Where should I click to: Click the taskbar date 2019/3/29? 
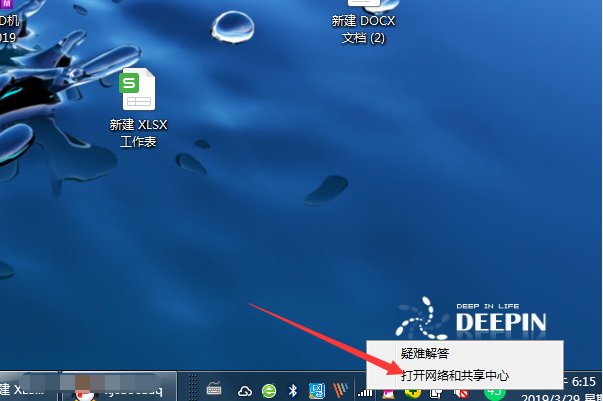pyautogui.click(x=548, y=398)
